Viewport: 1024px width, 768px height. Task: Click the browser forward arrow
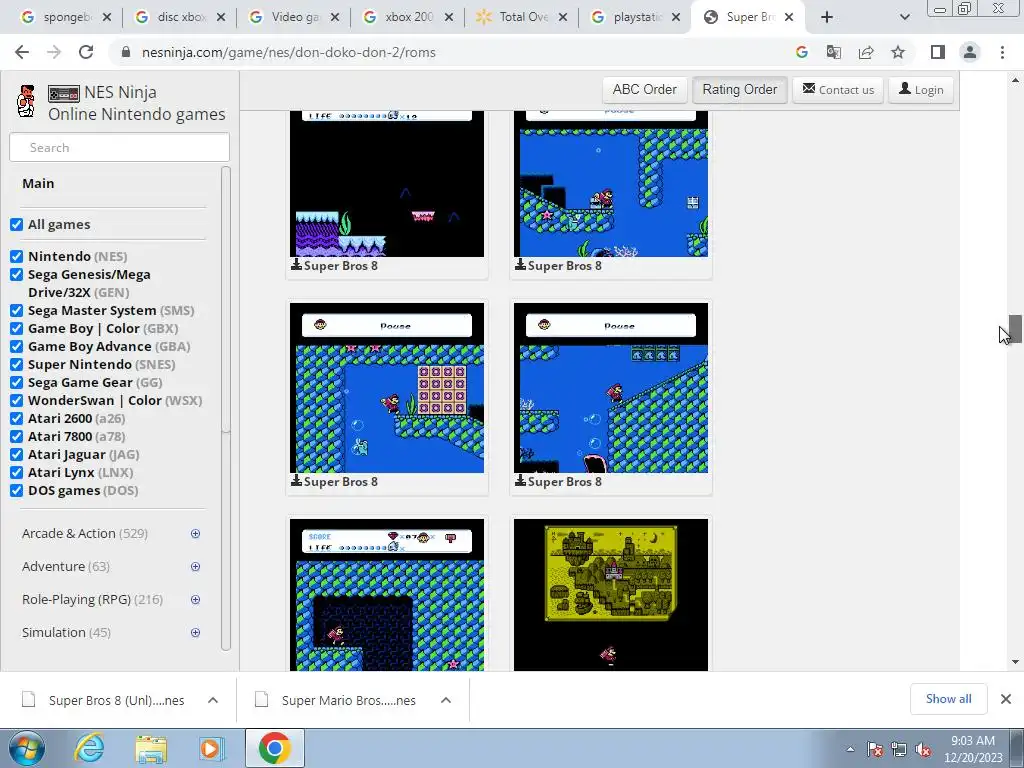(x=54, y=52)
